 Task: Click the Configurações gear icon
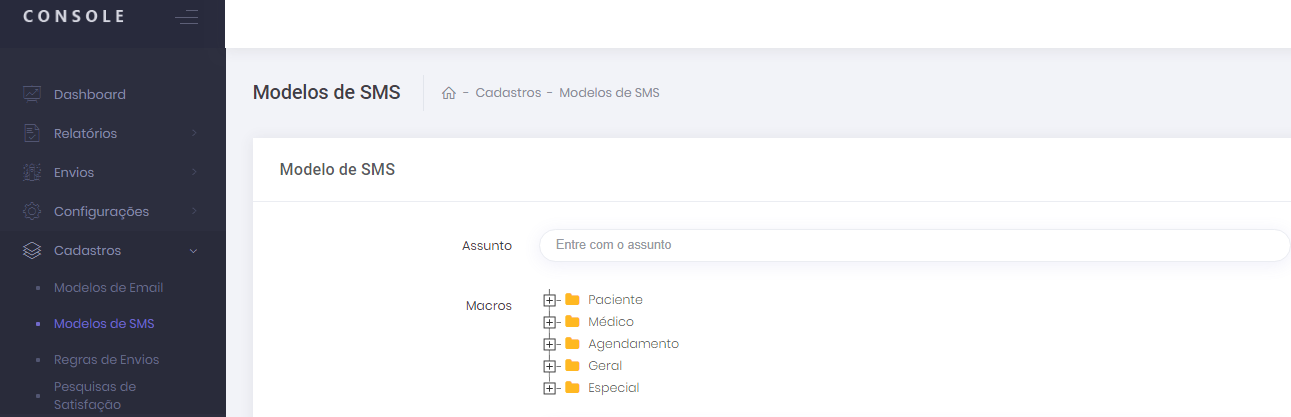32,211
